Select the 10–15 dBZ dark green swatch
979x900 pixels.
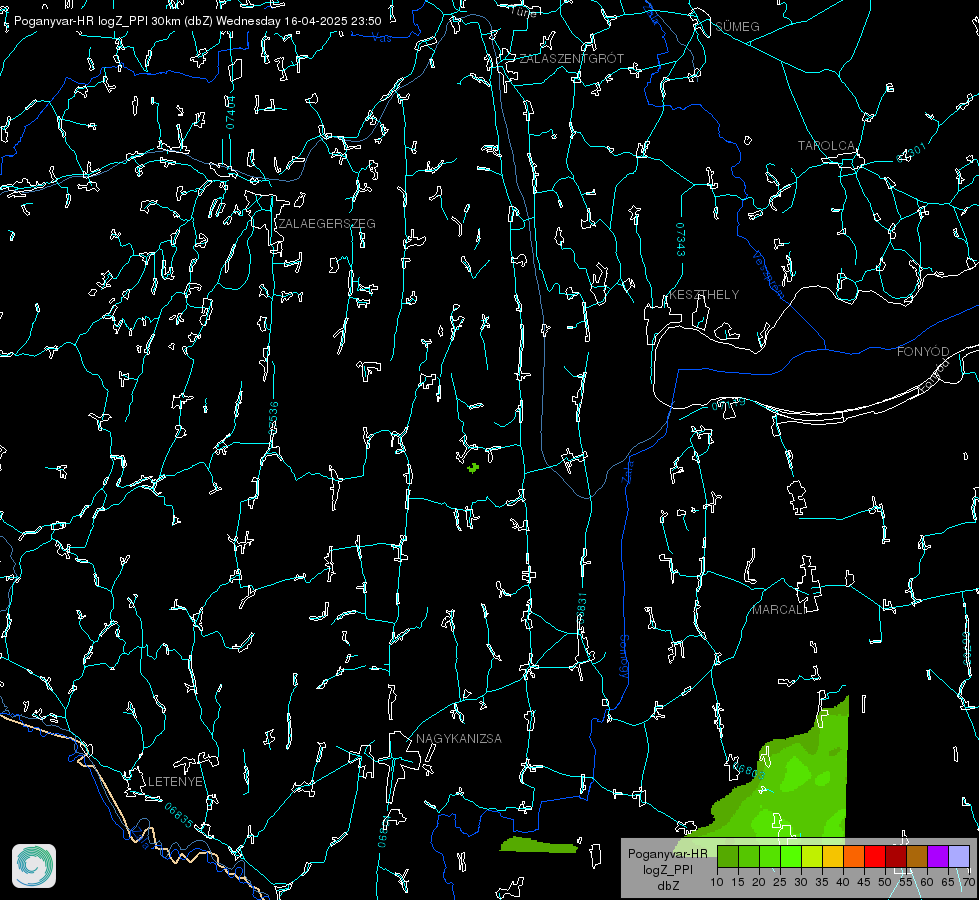(728, 856)
